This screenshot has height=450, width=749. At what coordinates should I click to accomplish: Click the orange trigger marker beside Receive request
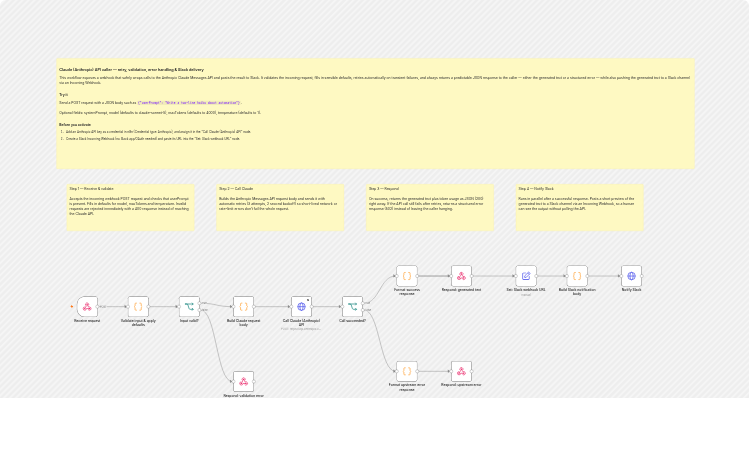[72, 307]
